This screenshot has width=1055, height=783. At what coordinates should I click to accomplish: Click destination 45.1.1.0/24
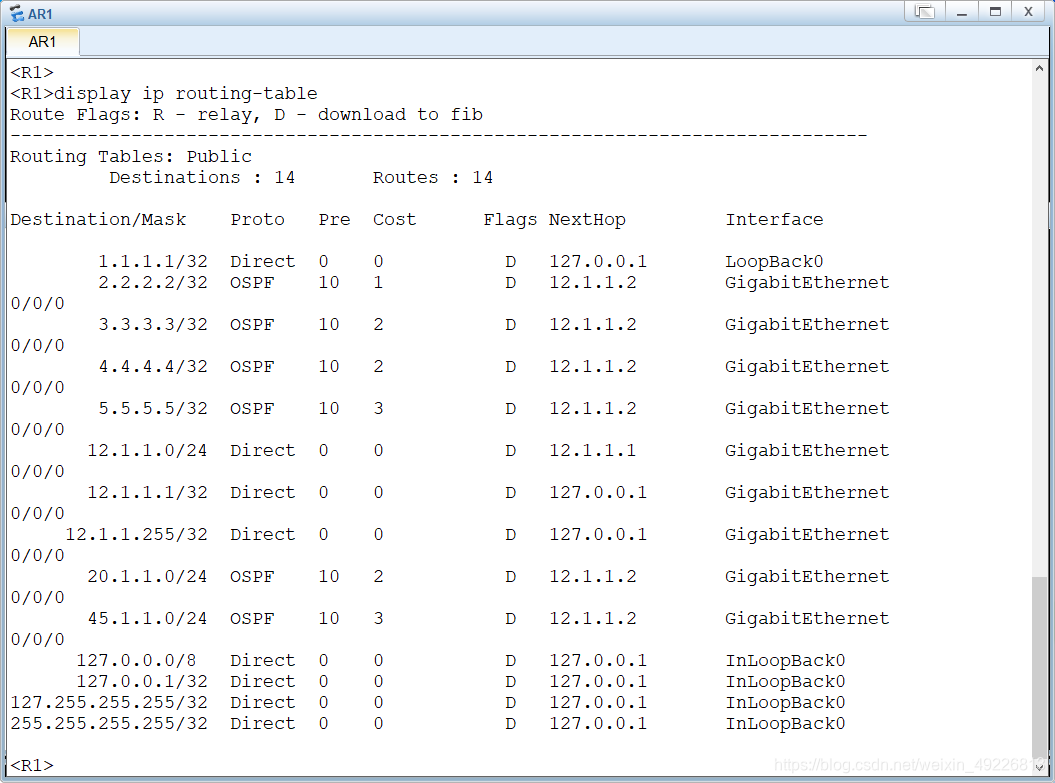pos(147,618)
